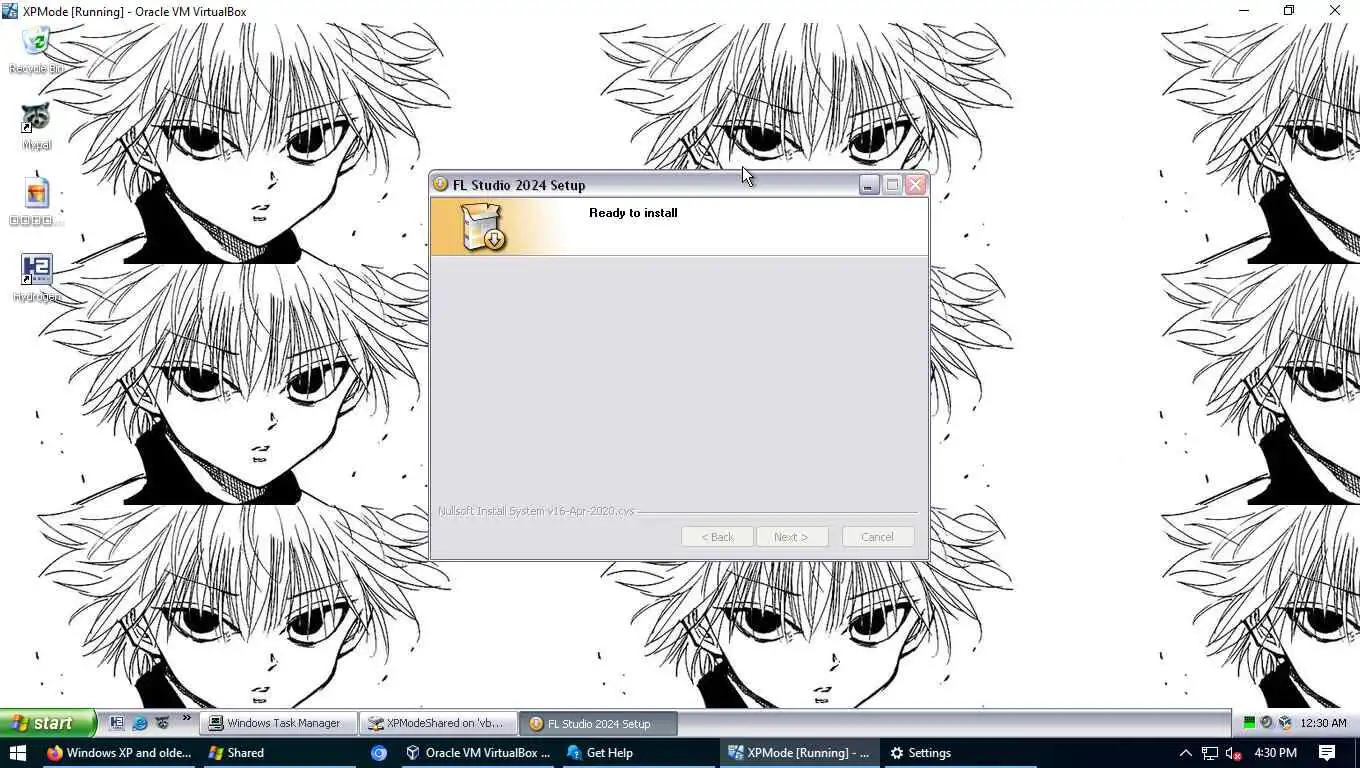1360x768 pixels.
Task: Expand the XP quick launch overflow chevron
Action: coord(186,719)
